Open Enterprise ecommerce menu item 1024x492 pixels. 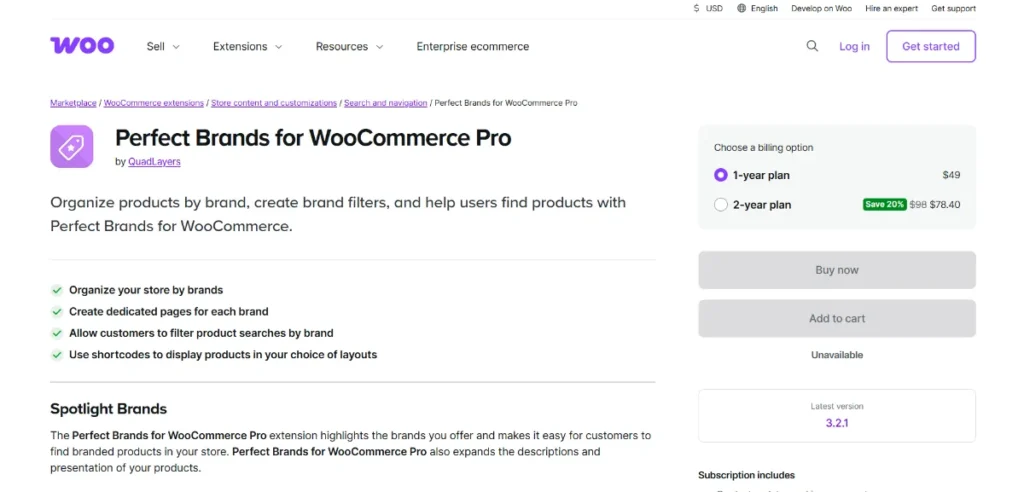[473, 46]
